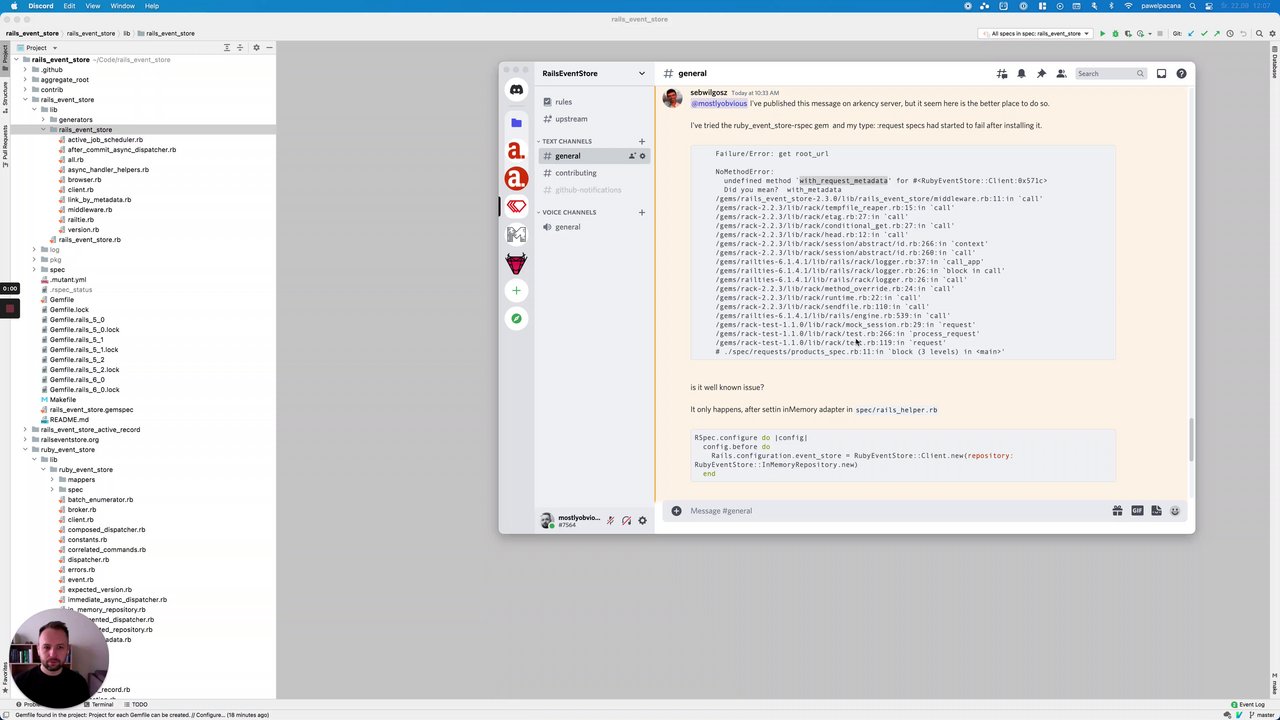Open the Discord menu in menu bar
This screenshot has height=720, width=1280.
point(40,6)
